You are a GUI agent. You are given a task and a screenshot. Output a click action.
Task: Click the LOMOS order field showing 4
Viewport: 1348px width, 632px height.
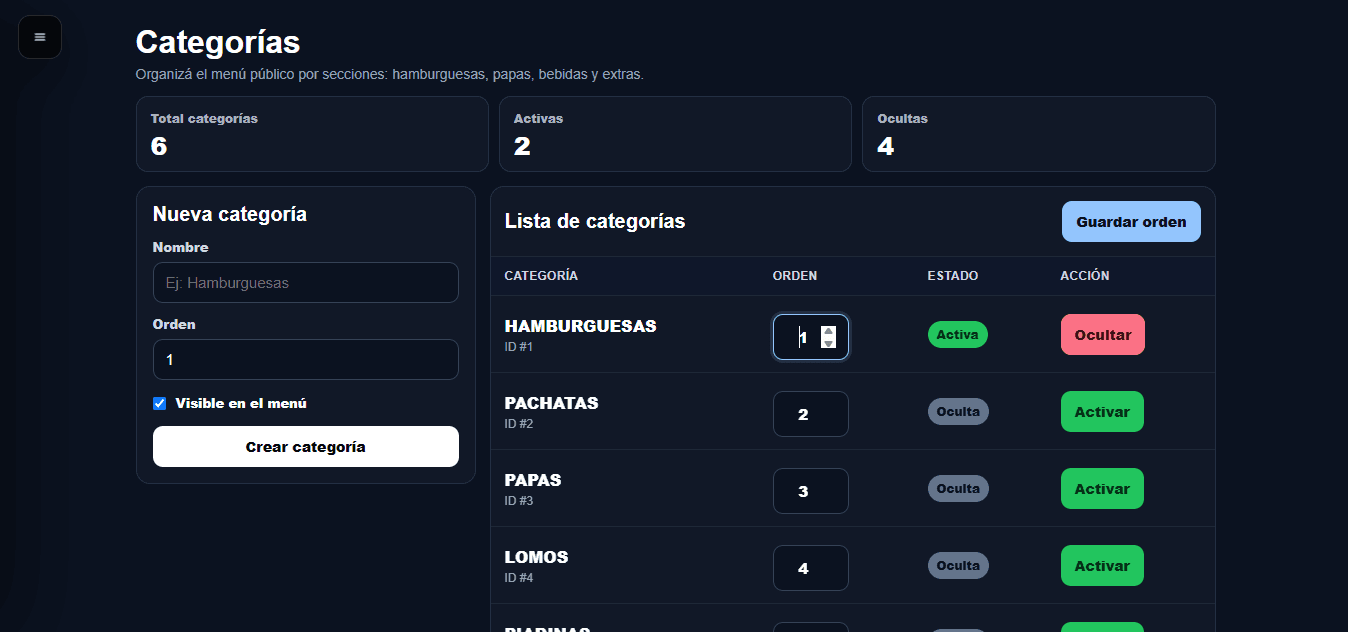click(x=810, y=568)
